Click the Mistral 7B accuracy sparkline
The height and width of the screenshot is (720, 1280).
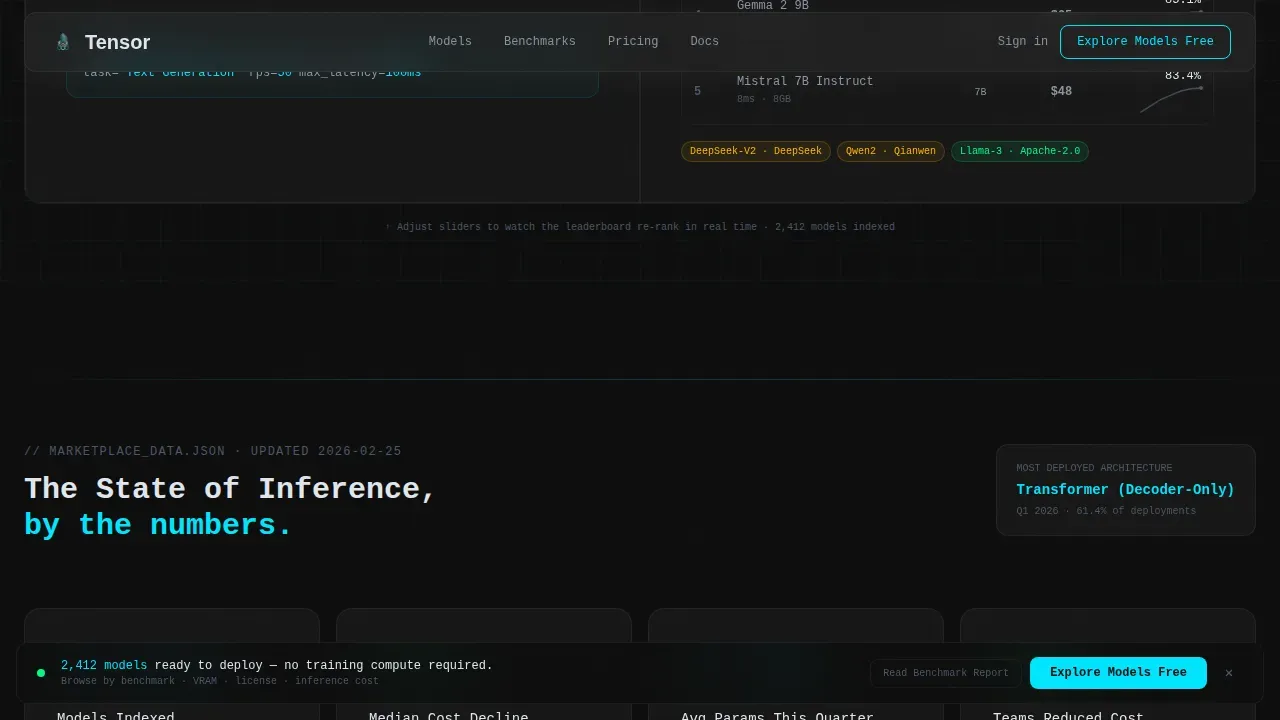click(x=1171, y=100)
